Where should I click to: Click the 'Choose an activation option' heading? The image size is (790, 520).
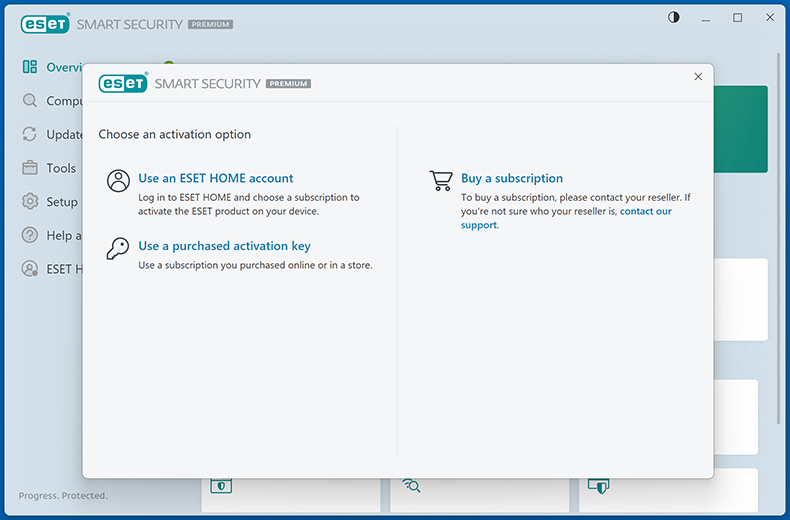click(174, 135)
